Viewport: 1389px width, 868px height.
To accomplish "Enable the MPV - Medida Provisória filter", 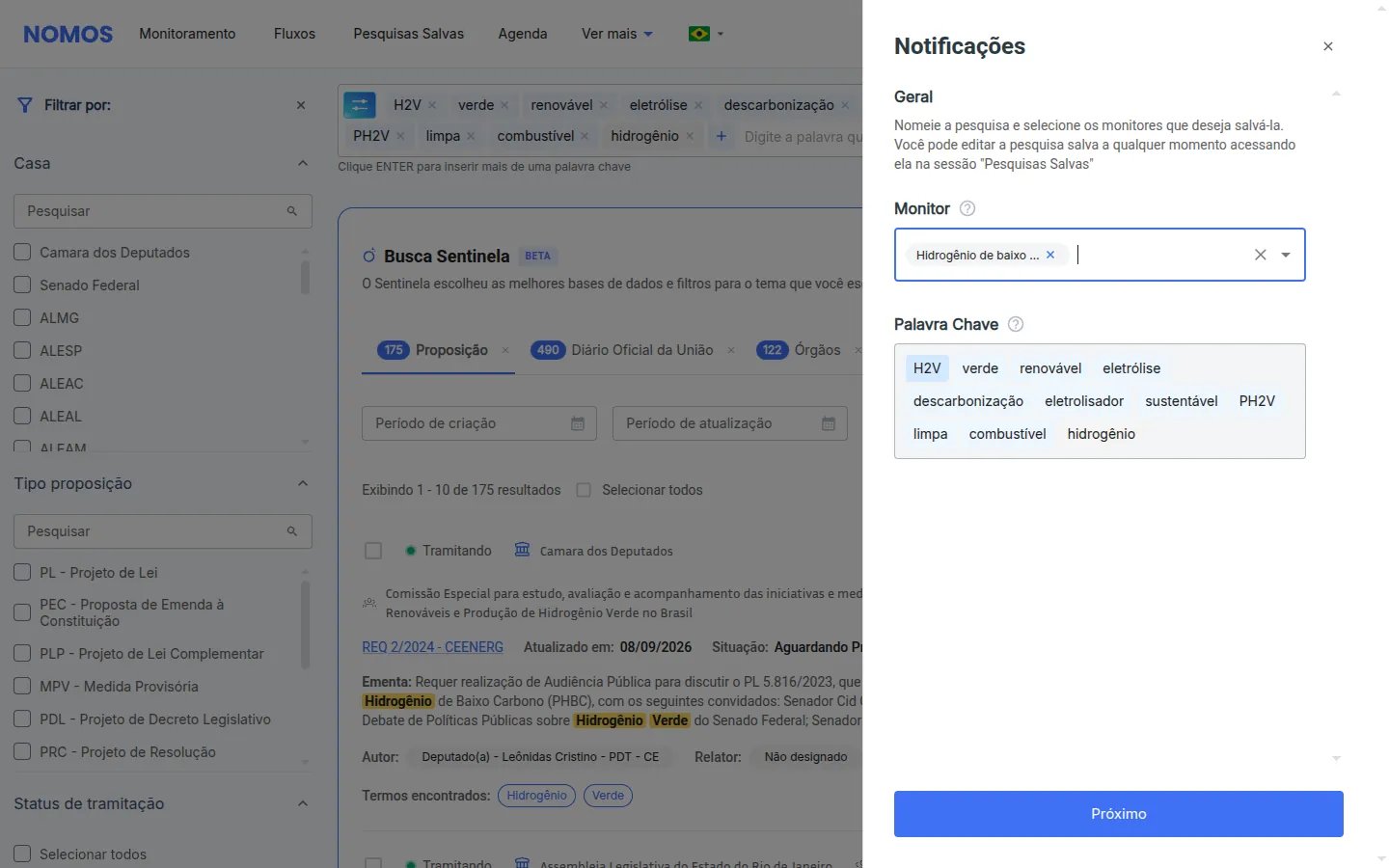I will (22, 687).
